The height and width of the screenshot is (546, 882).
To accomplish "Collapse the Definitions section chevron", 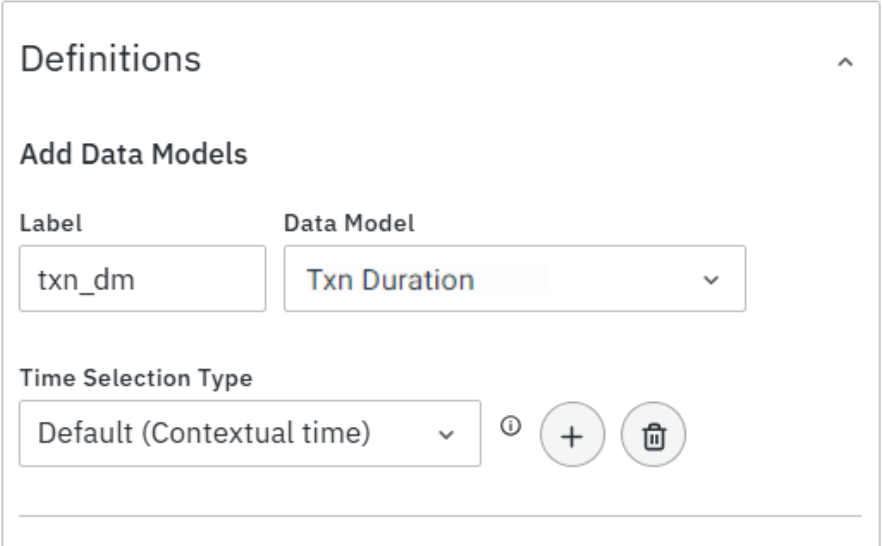I will 845,62.
